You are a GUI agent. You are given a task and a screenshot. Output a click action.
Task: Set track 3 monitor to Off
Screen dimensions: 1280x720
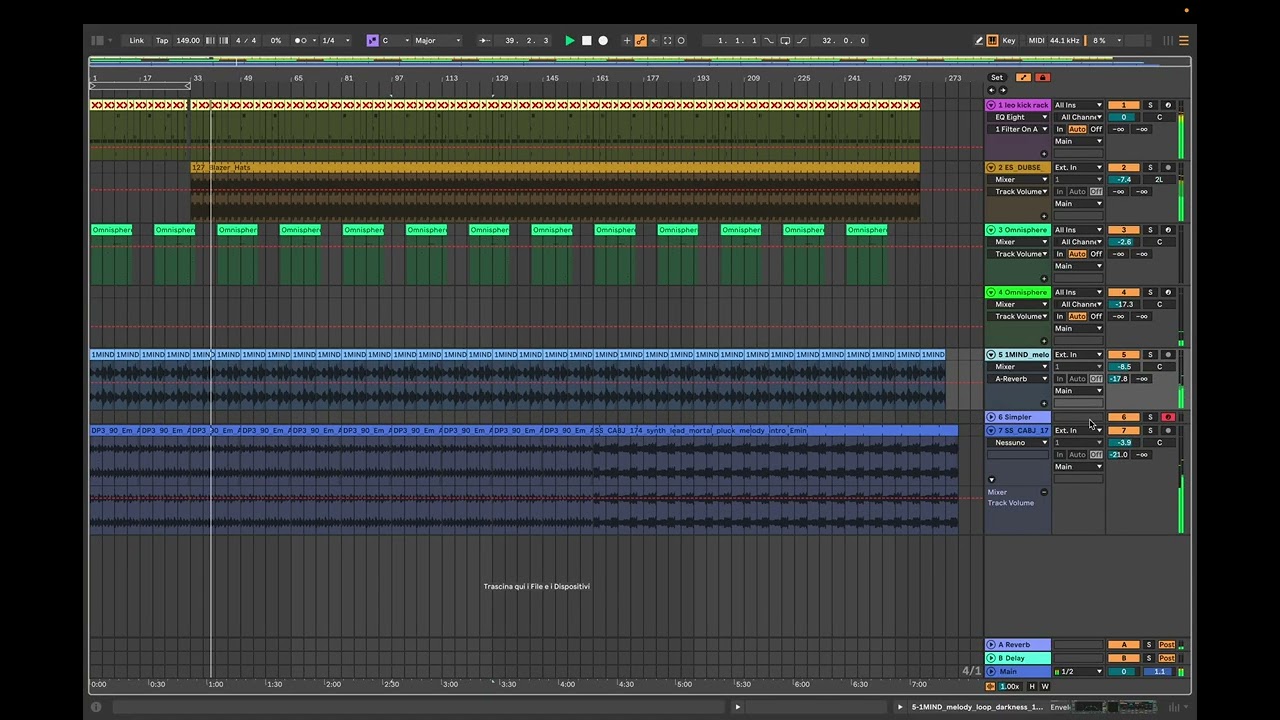pyautogui.click(x=1096, y=254)
